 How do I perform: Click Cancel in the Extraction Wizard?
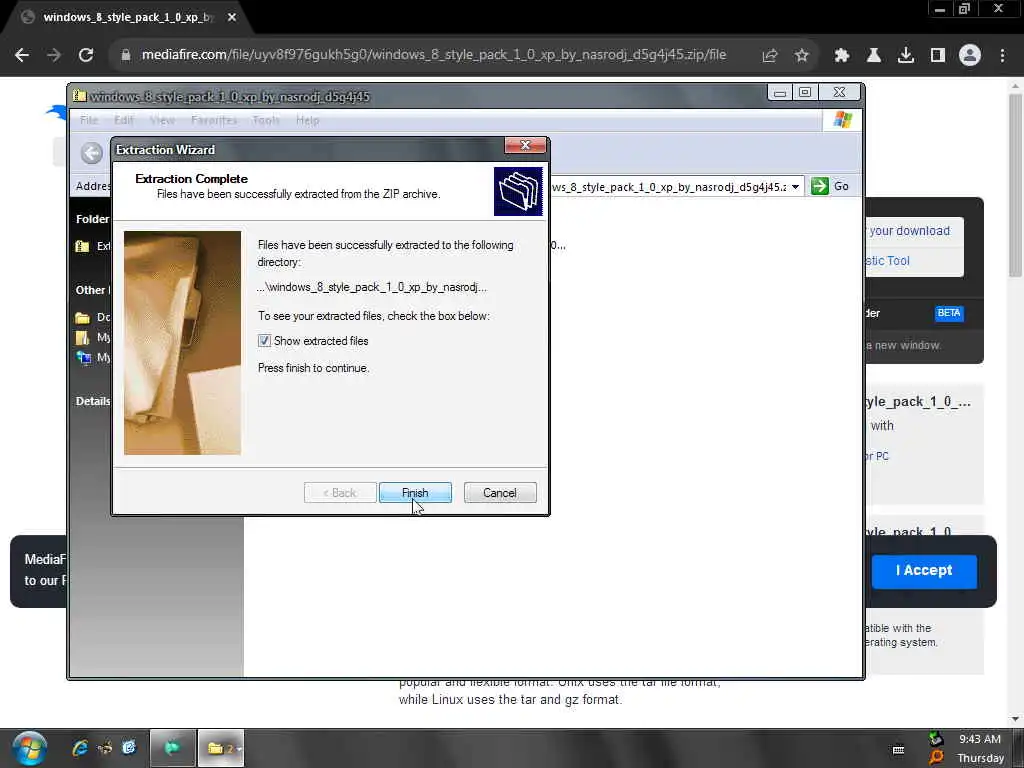click(500, 492)
